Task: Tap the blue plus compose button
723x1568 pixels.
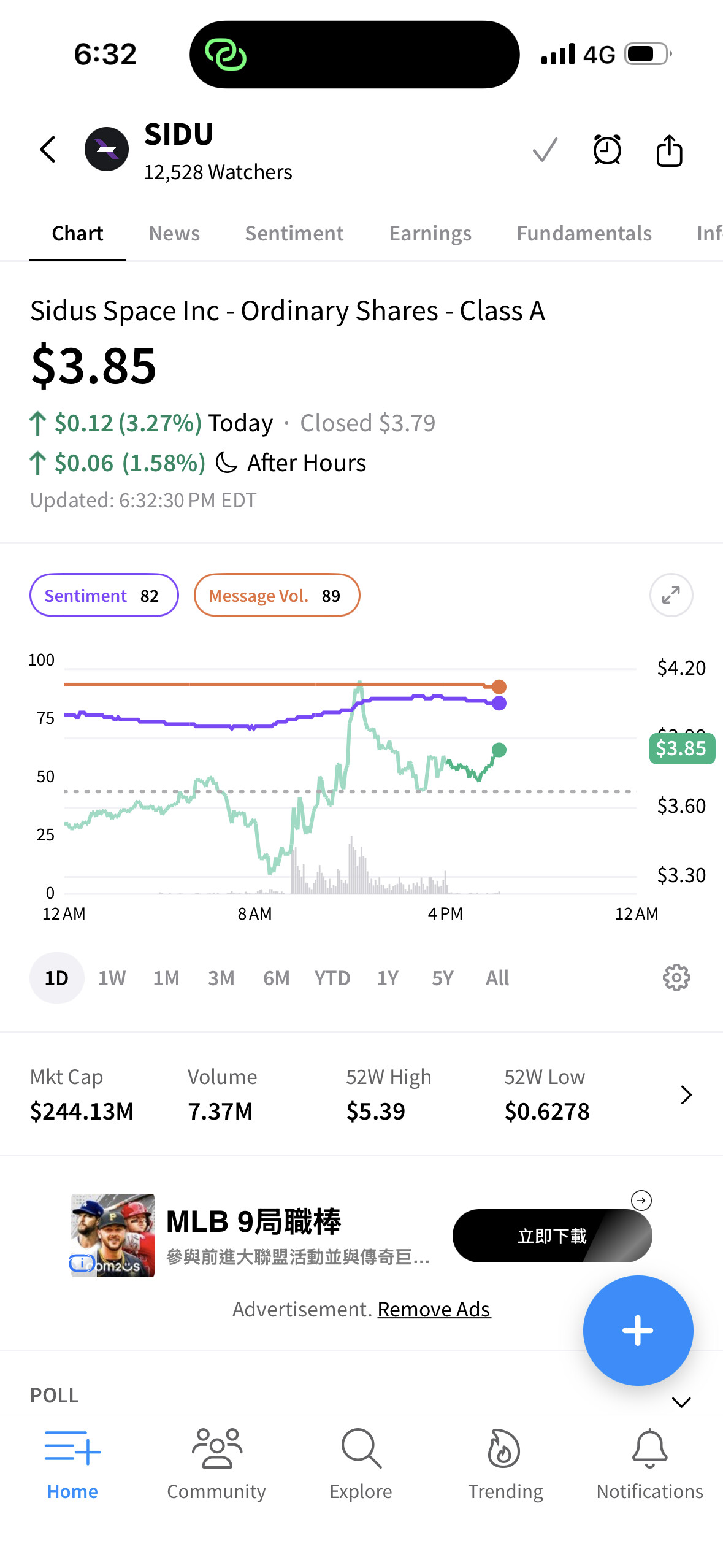Action: coord(638,1330)
